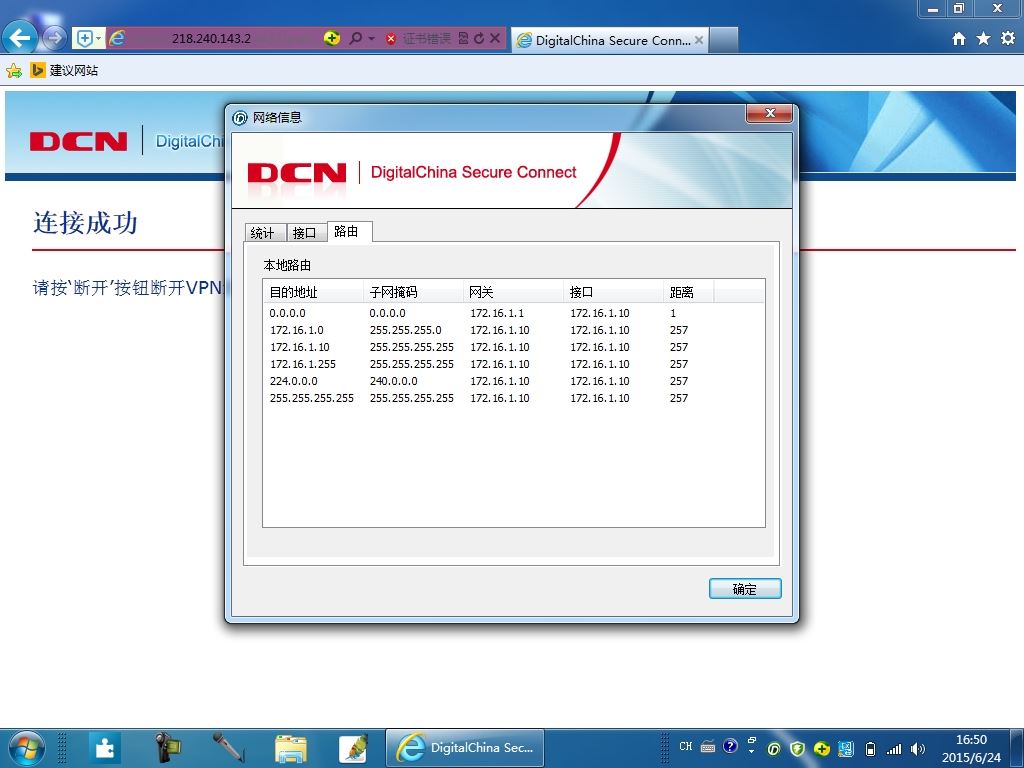Open a new blank browser tab
Viewport: 1024px width, 768px height.
pos(724,40)
